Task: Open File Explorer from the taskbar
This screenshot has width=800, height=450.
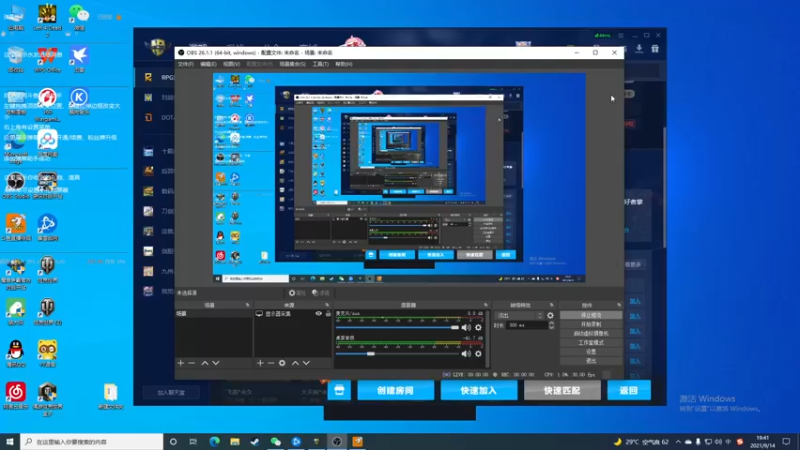Action: click(x=235, y=441)
